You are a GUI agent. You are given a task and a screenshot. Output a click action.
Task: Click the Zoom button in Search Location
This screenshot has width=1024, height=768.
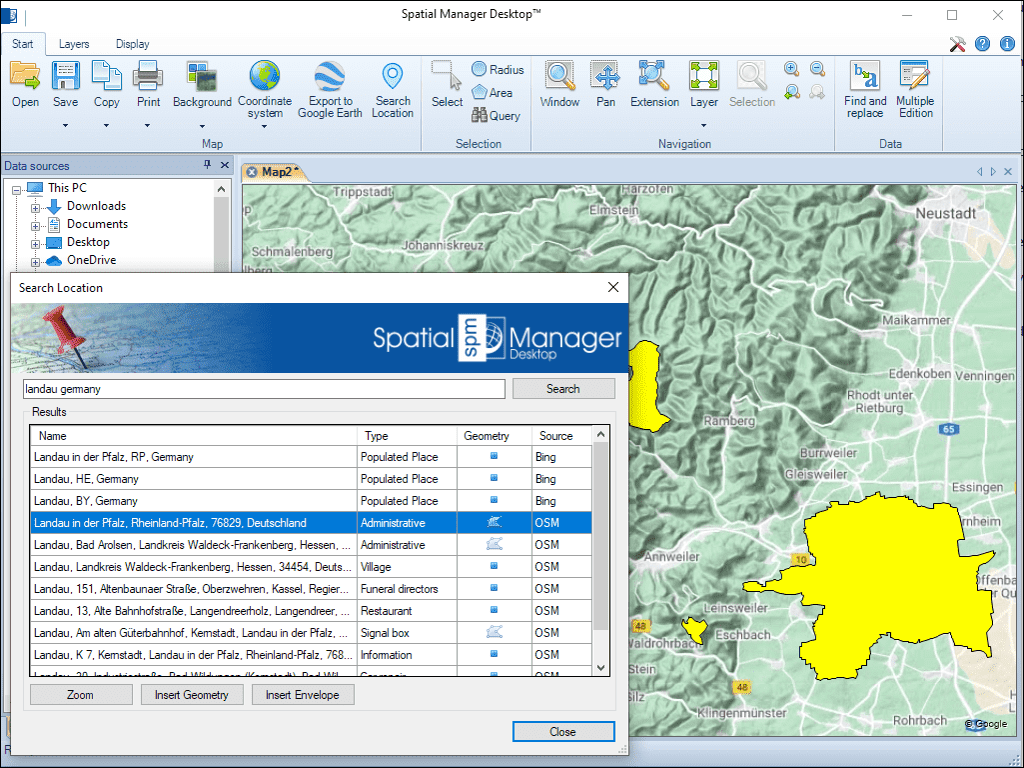pos(80,695)
